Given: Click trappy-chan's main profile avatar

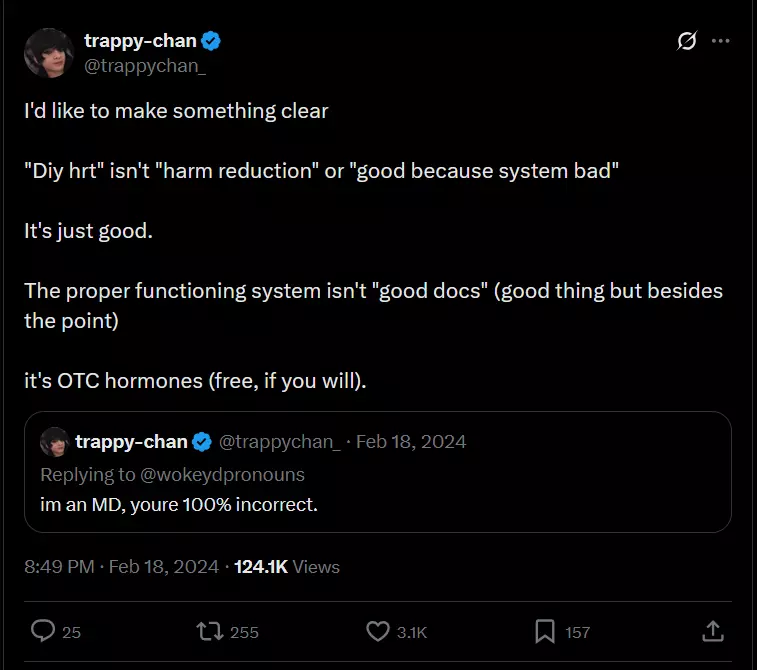Looking at the screenshot, I should coord(46,52).
